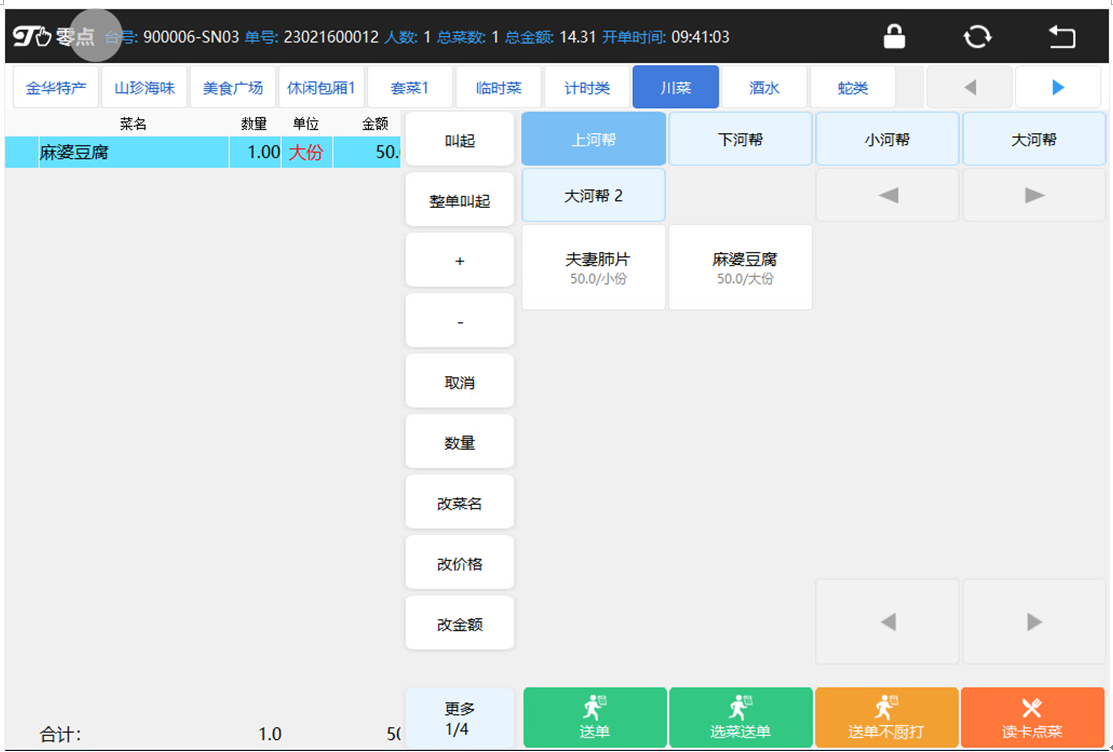1113x752 pixels.
Task: Select the 小河帮 subcategory
Action: [887, 140]
